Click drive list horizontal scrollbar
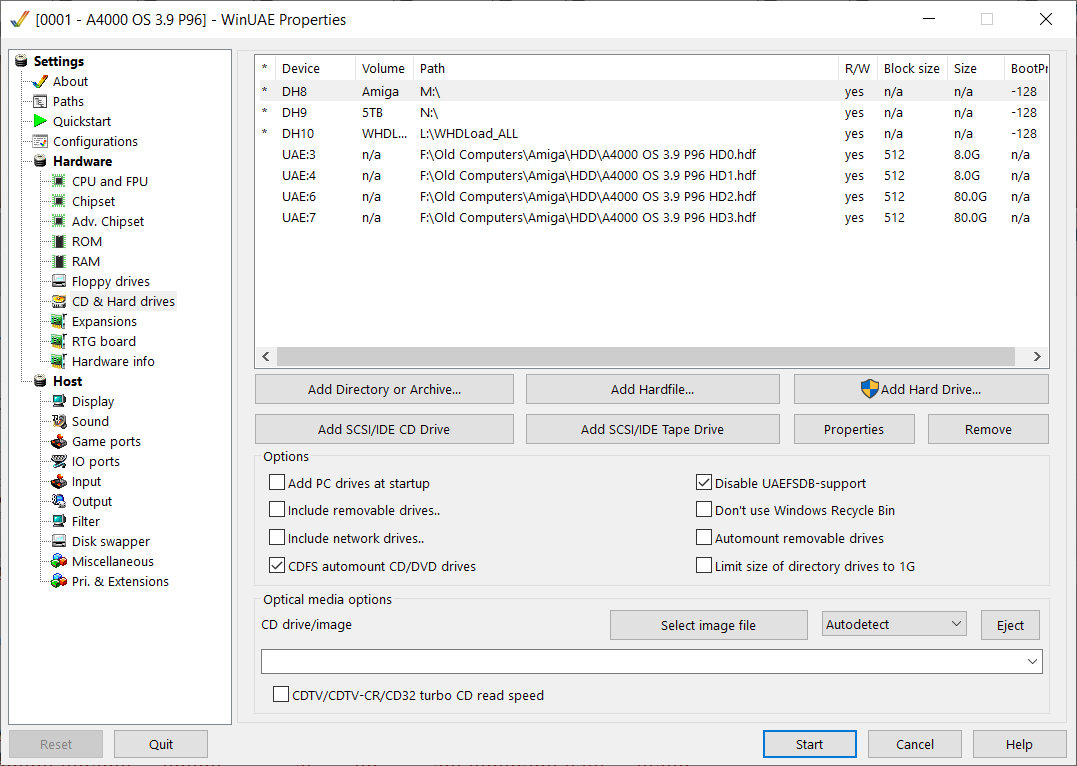Image resolution: width=1077 pixels, height=766 pixels. click(x=646, y=356)
